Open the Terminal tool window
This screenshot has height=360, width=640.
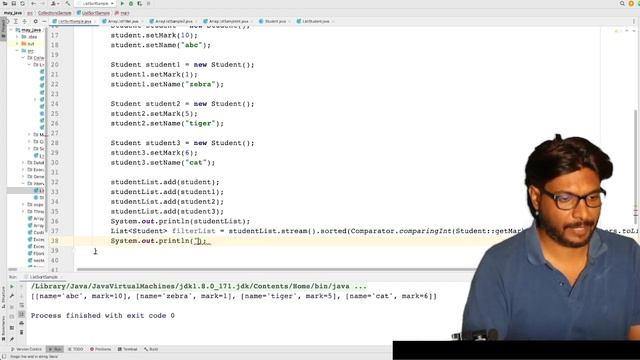(128, 349)
